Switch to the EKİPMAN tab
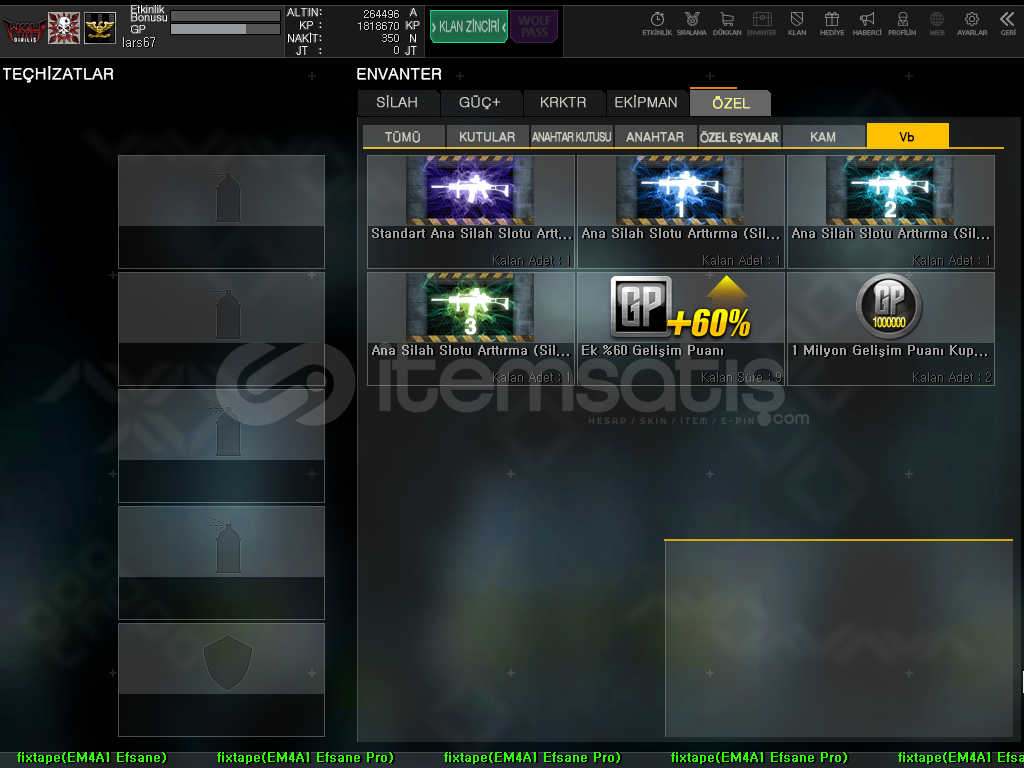This screenshot has width=1024, height=768. [x=646, y=103]
